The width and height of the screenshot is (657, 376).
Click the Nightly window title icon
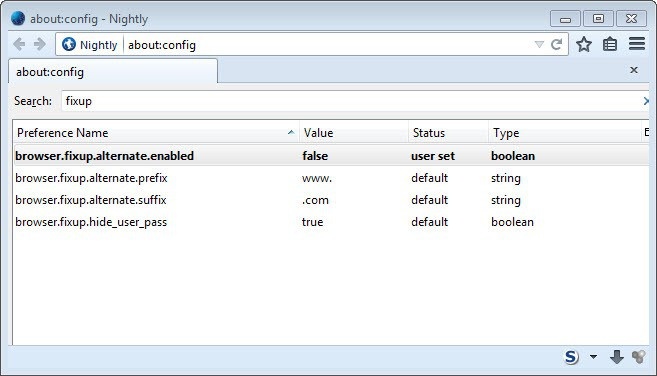[x=18, y=18]
